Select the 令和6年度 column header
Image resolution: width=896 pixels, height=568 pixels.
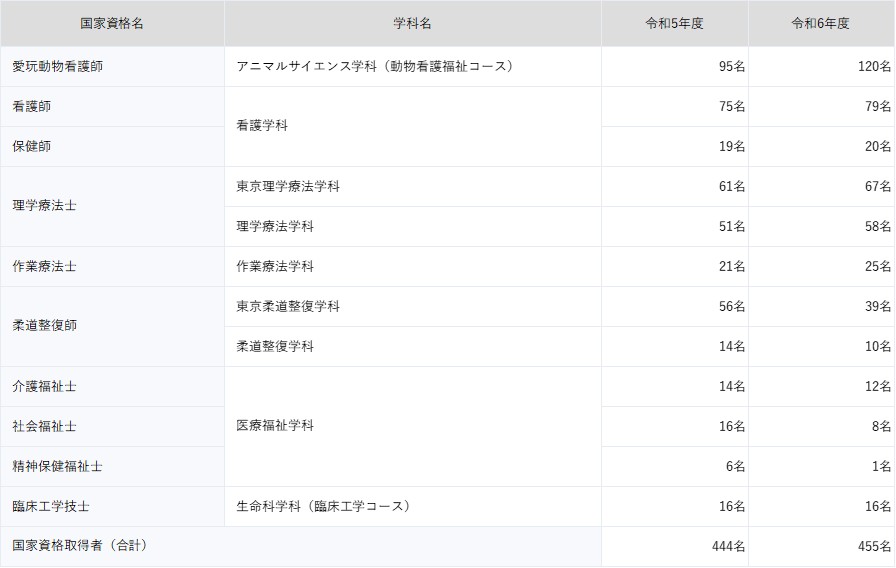pyautogui.click(x=820, y=23)
